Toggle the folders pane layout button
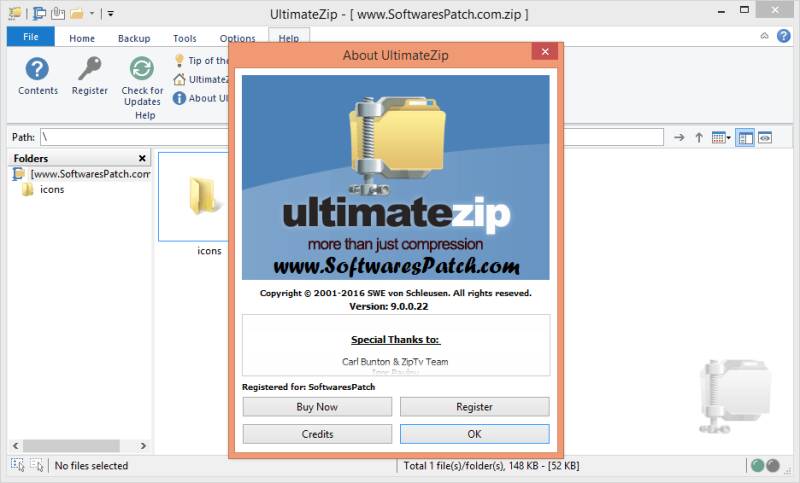Screen dimensions: 800x483 click(x=745, y=138)
